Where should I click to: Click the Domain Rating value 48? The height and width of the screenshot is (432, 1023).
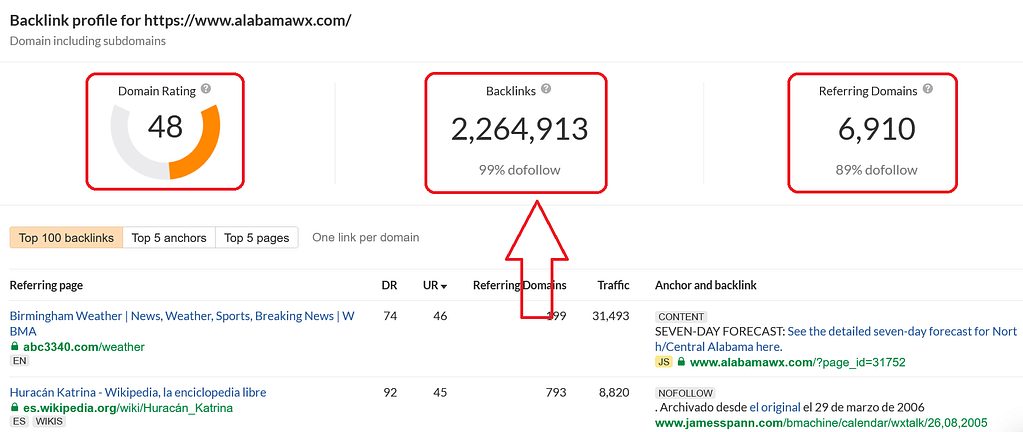[x=165, y=127]
